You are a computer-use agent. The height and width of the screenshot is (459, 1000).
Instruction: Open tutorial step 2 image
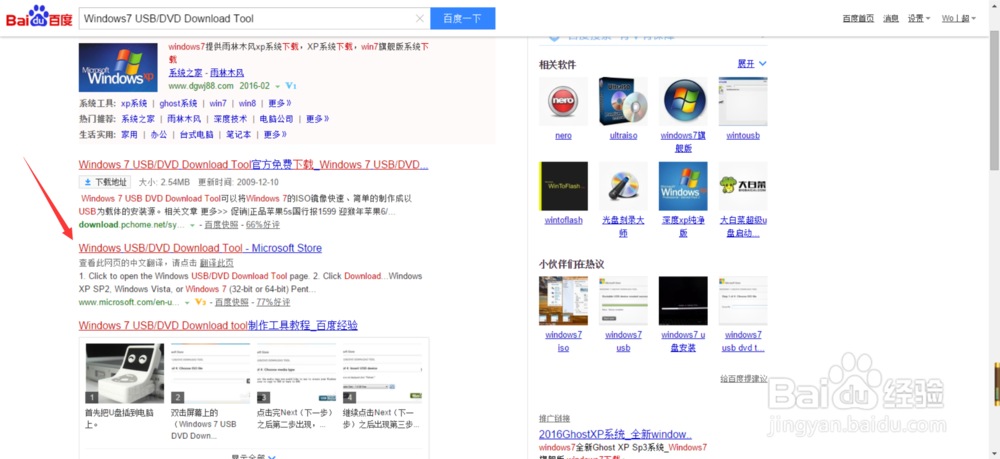click(x=210, y=373)
